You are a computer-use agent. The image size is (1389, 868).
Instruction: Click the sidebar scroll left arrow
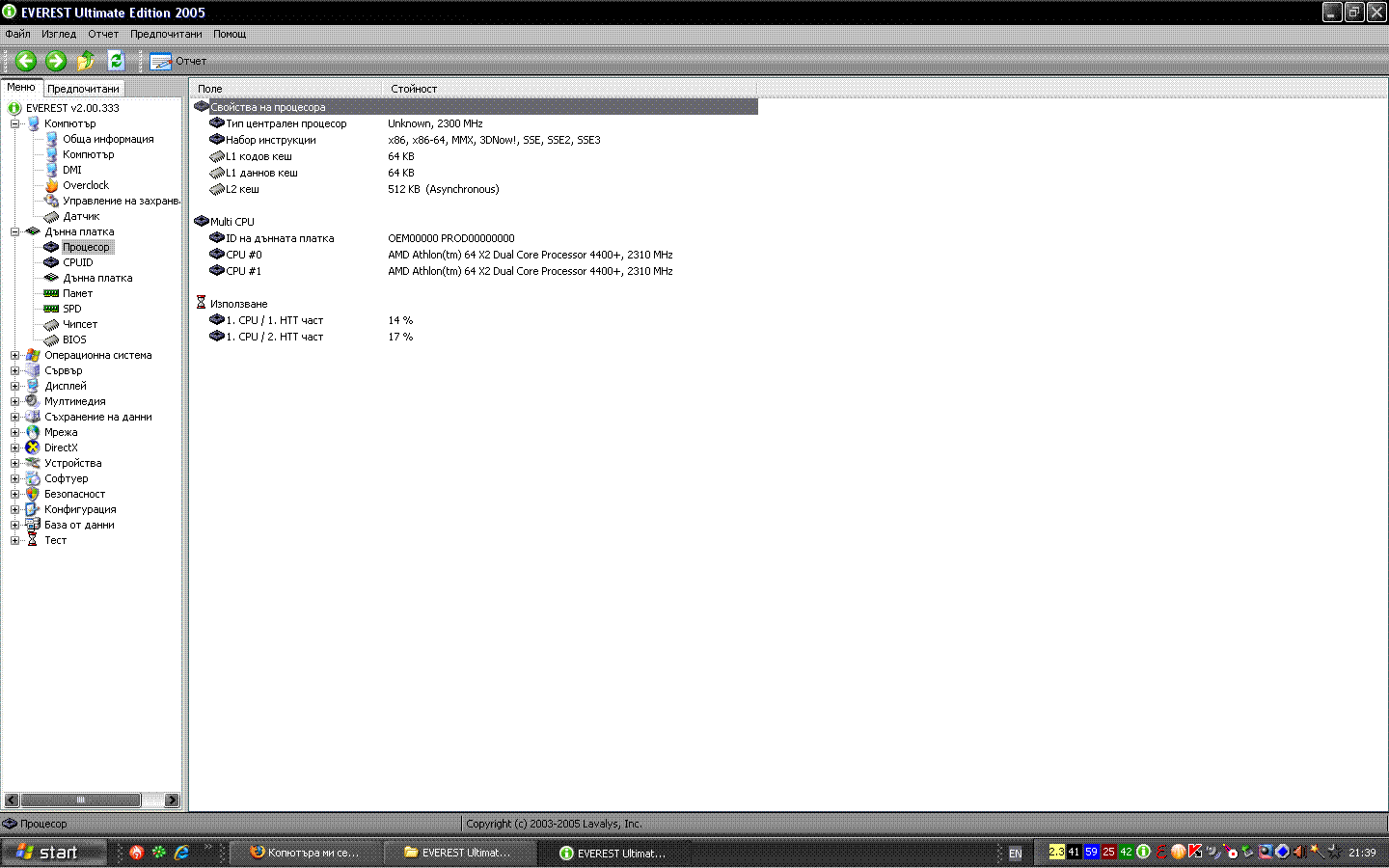pos(12,800)
